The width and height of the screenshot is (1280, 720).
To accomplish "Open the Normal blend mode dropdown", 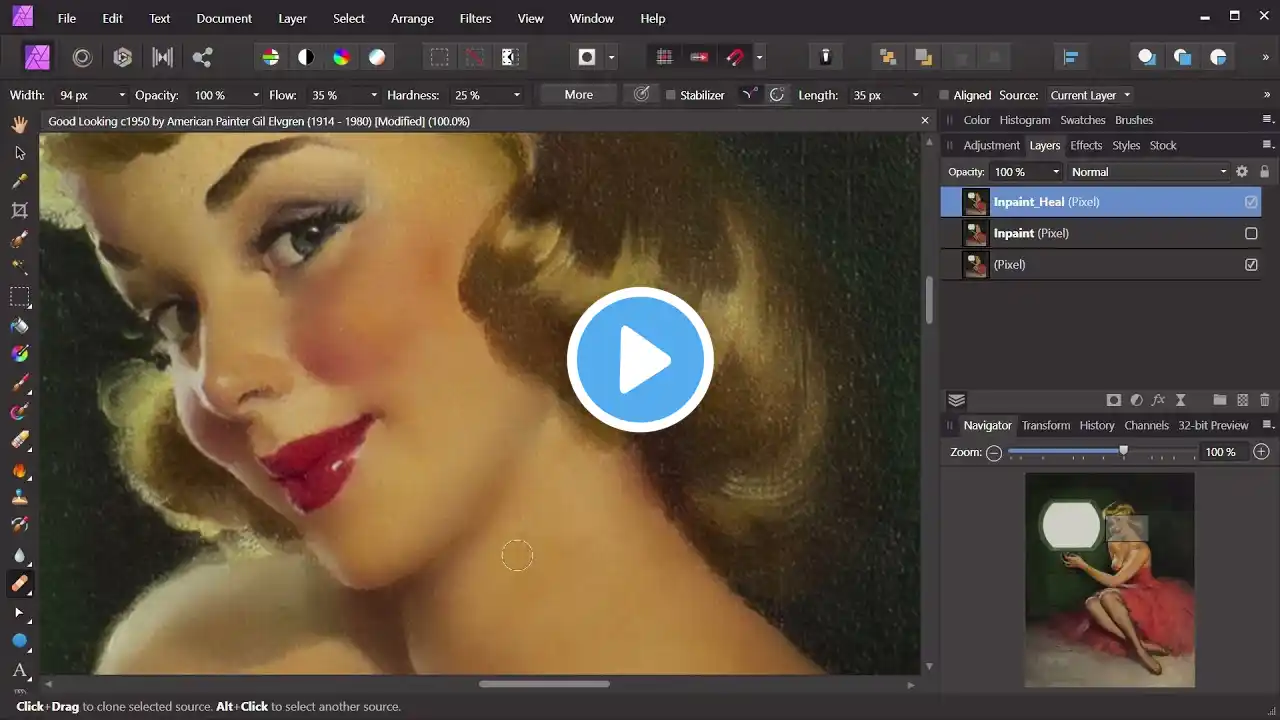I will pos(1148,172).
